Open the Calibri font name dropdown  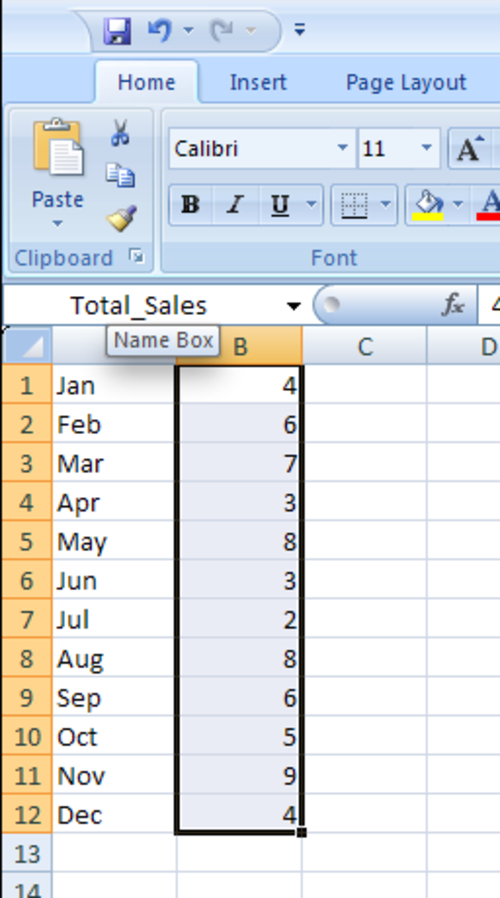click(x=342, y=148)
